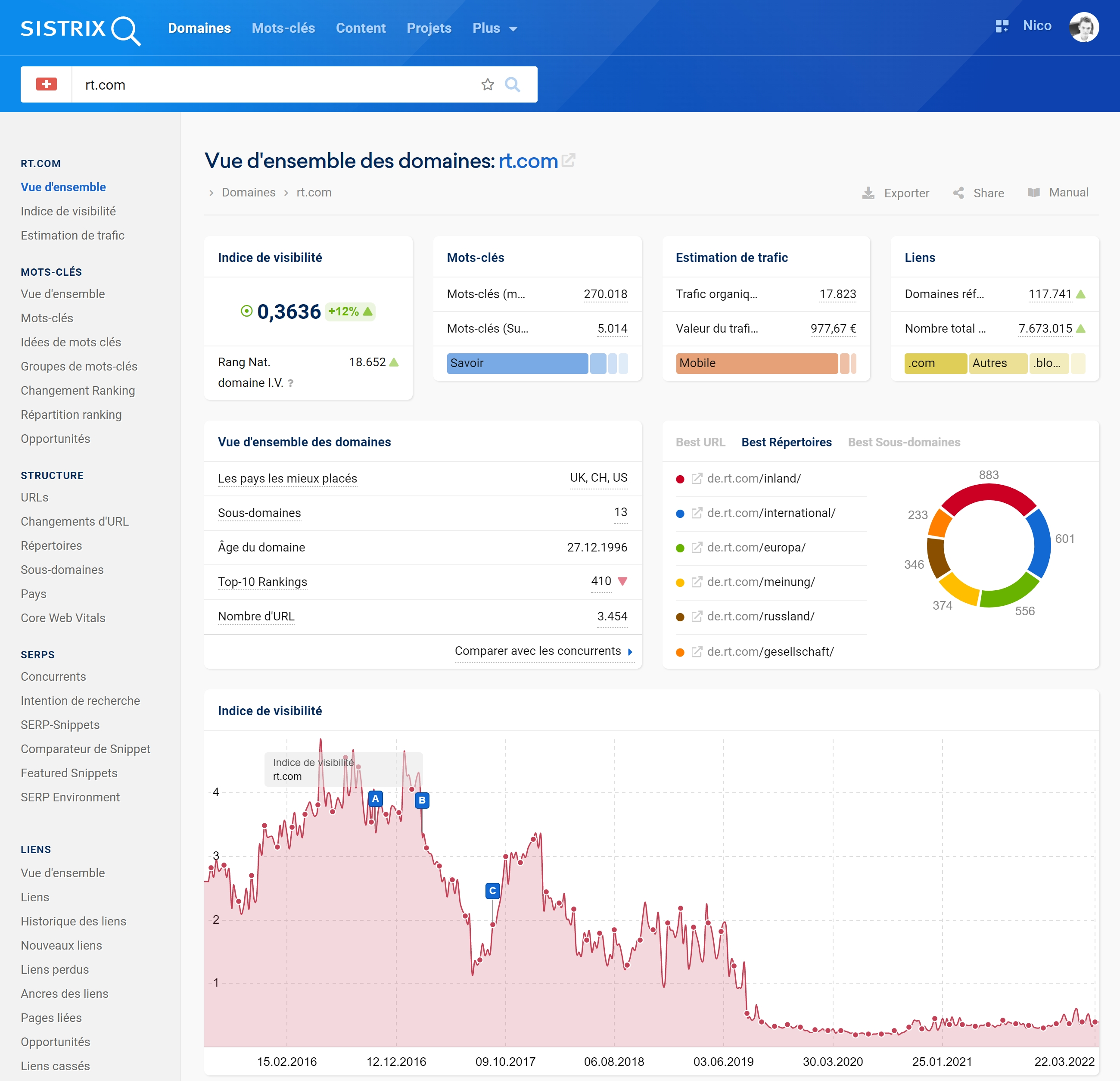Open external link icon for de.rt.com/europa/
The image size is (1120, 1081).
click(697, 547)
